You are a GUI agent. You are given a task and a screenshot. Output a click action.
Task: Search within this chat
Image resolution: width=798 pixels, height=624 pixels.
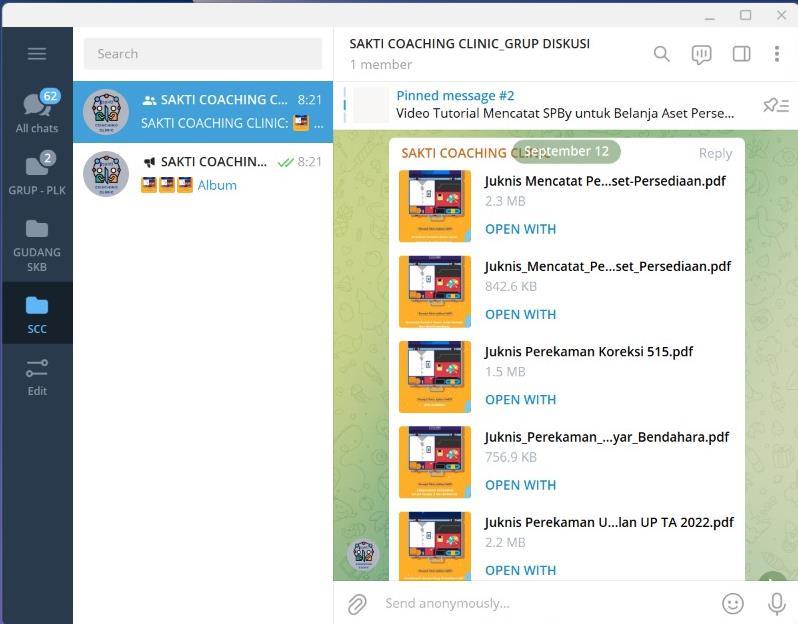[x=661, y=53]
